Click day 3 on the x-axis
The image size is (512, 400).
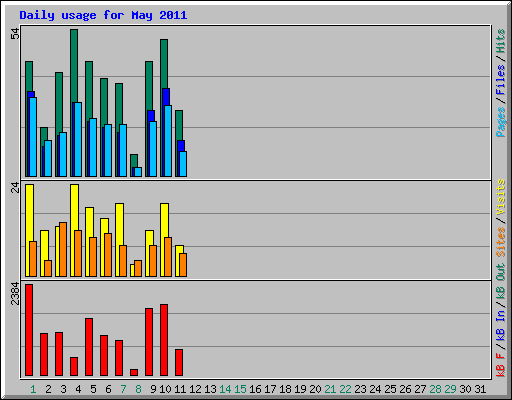63,389
